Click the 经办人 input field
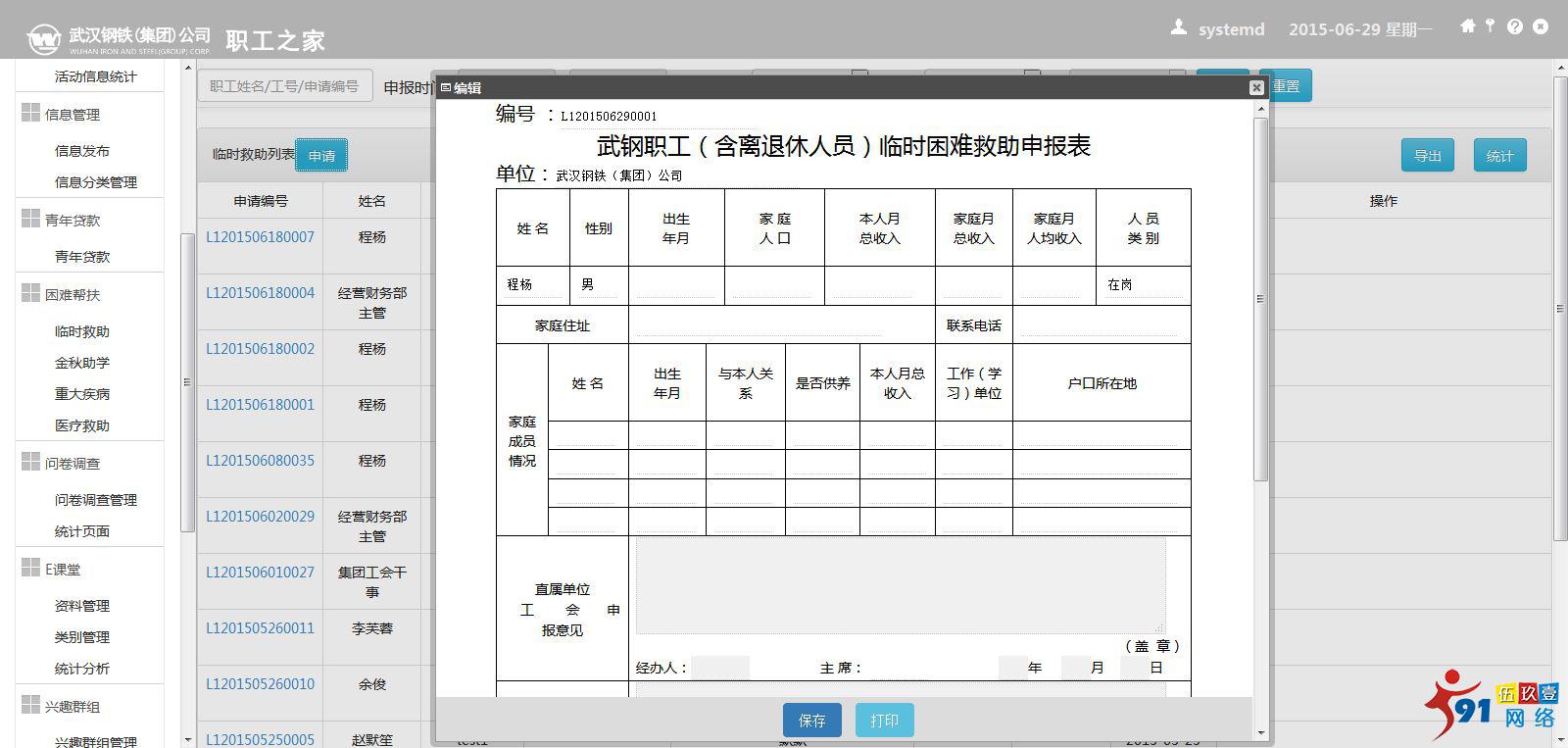This screenshot has width=1568, height=748. pyautogui.click(x=720, y=668)
